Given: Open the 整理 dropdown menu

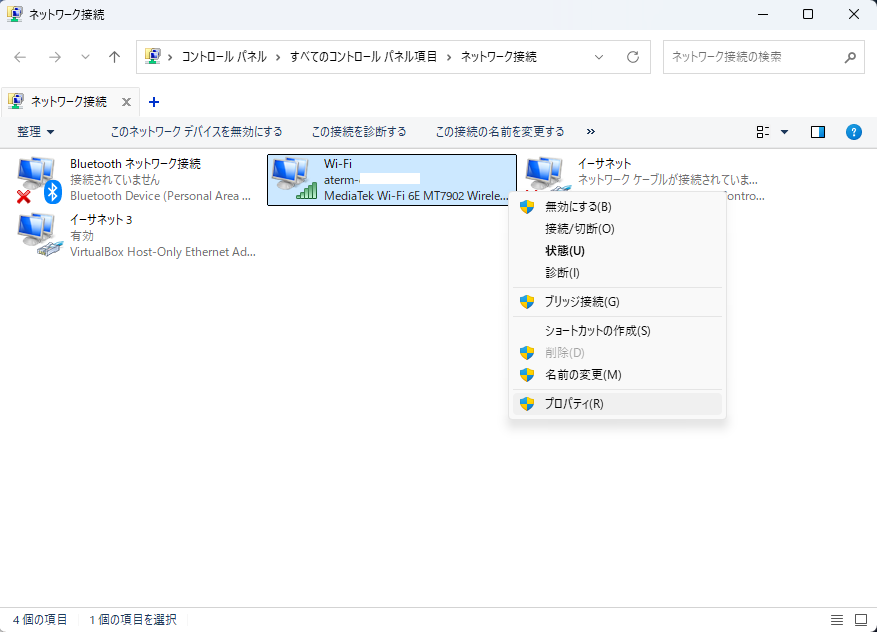Looking at the screenshot, I should pyautogui.click(x=36, y=132).
